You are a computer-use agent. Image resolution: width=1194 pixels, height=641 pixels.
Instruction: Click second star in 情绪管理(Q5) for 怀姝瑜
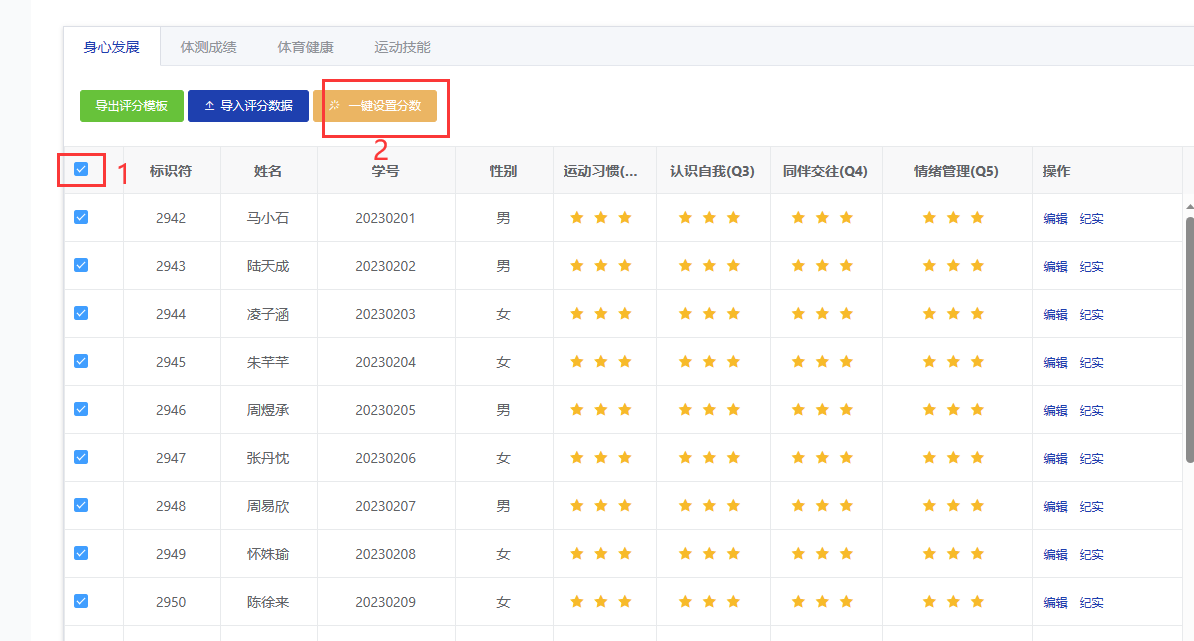tap(953, 553)
